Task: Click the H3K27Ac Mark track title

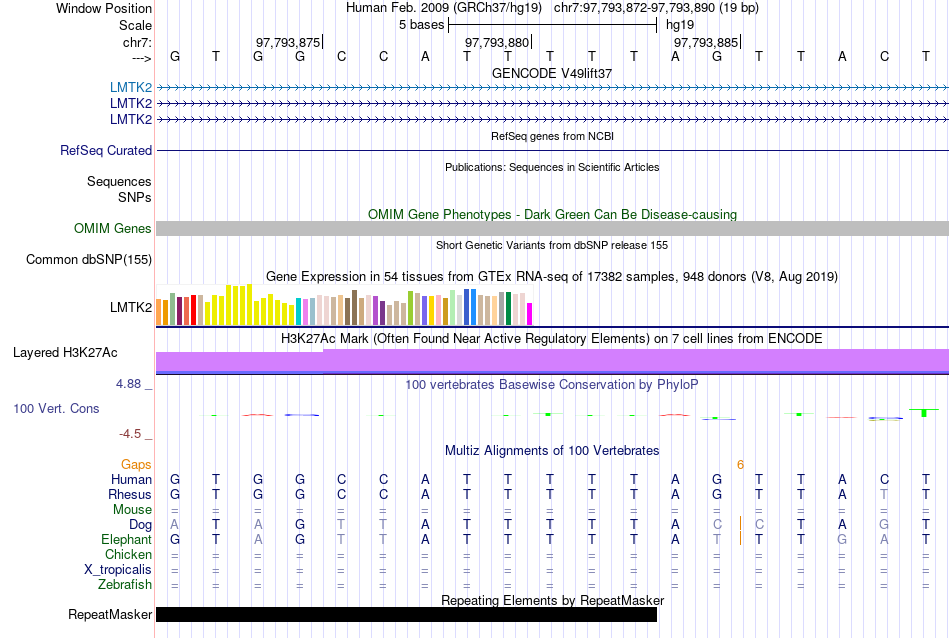Action: click(x=552, y=339)
